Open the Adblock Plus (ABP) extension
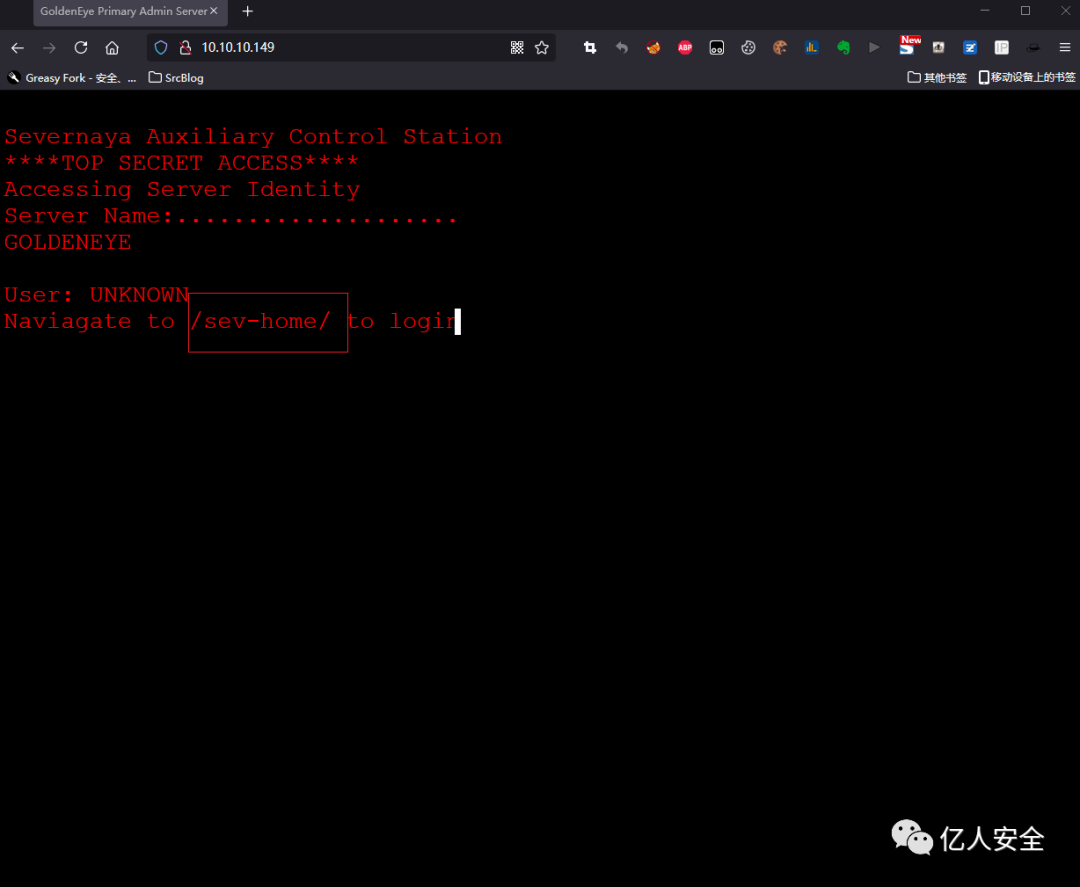The image size is (1080, 887). [685, 48]
